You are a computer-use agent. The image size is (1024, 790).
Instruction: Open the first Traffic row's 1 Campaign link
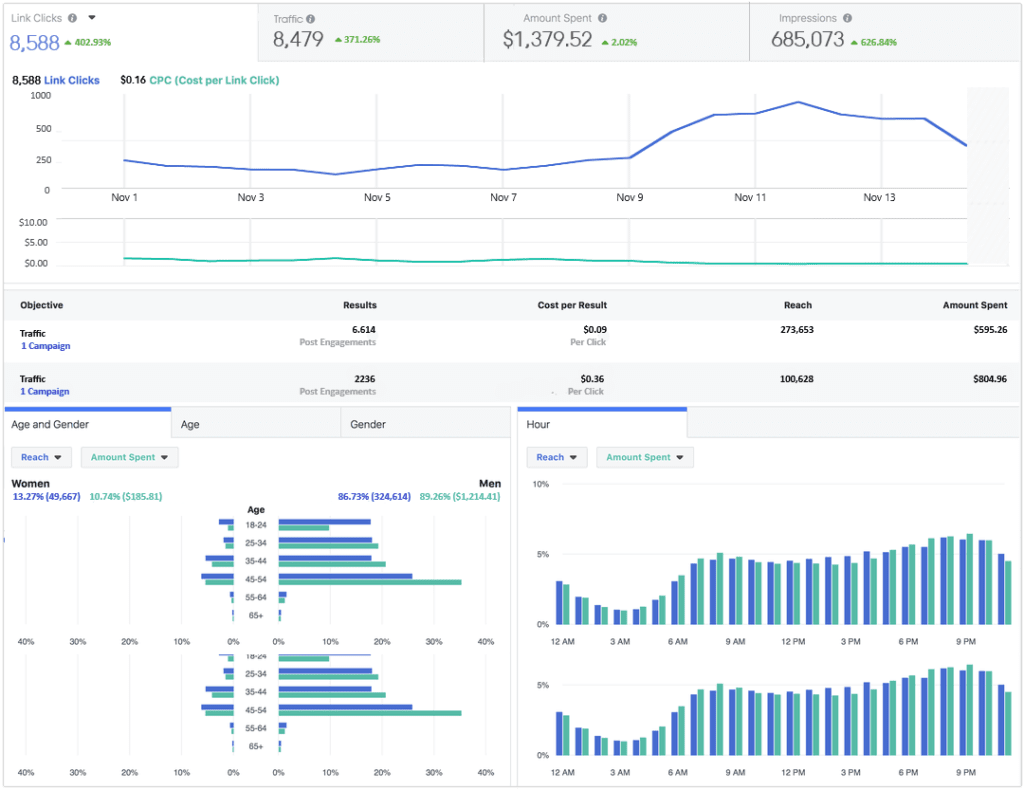pyautogui.click(x=45, y=346)
